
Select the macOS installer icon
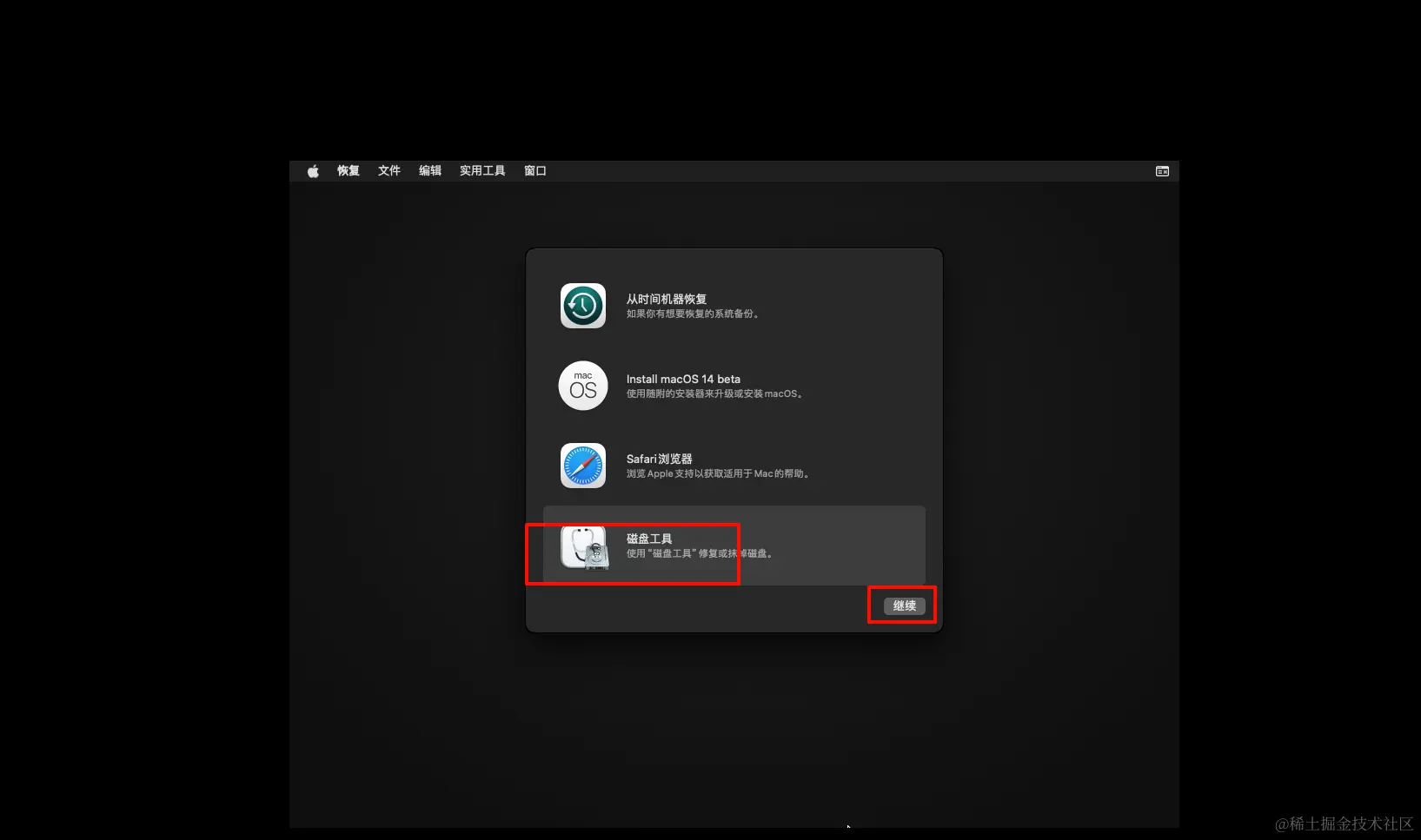583,386
